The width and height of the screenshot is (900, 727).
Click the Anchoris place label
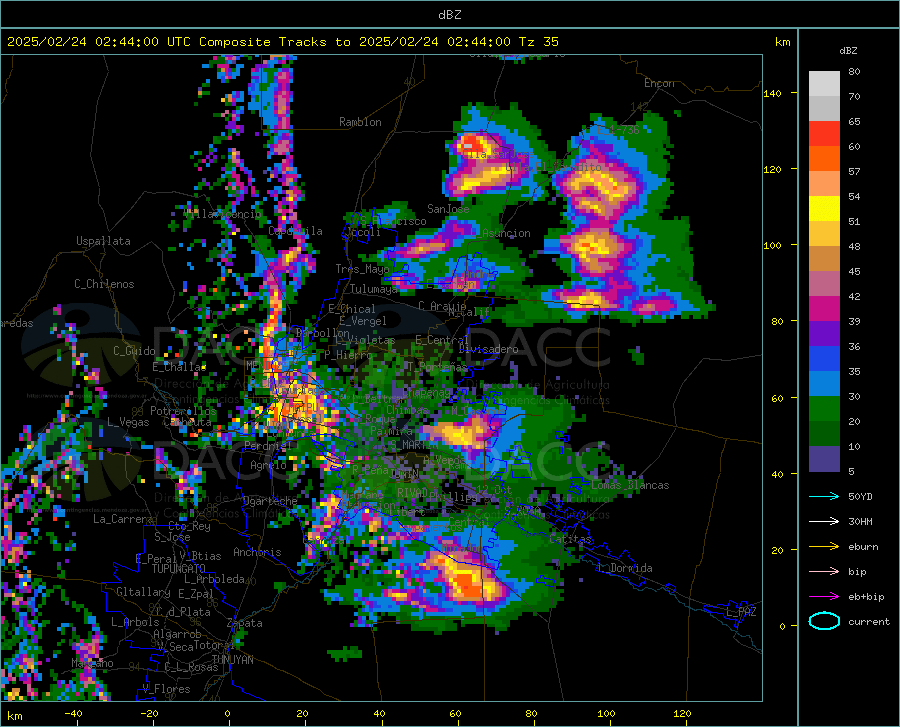click(x=257, y=553)
